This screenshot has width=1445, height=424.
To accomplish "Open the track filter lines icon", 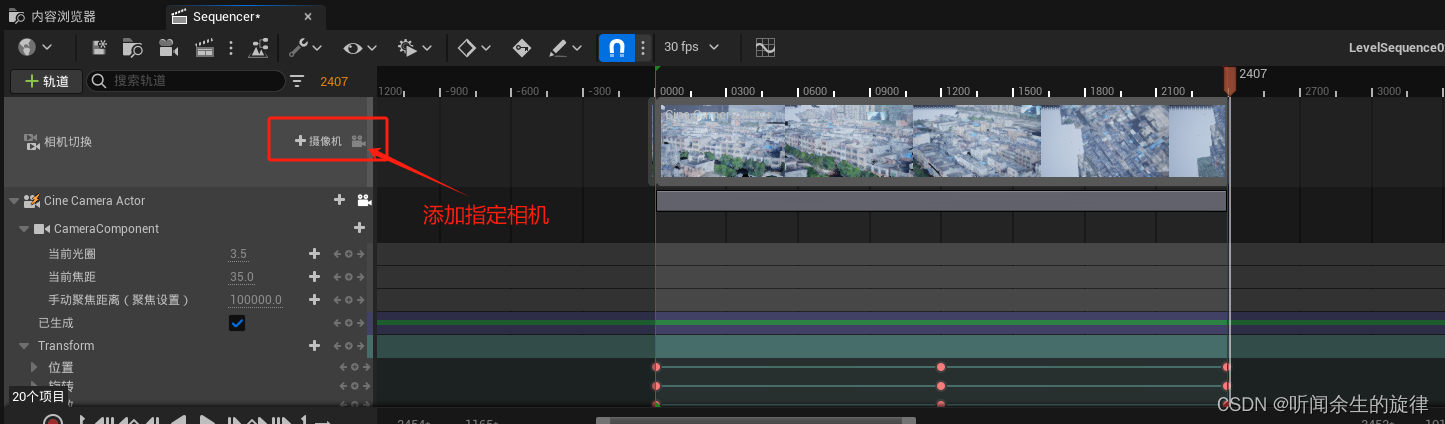I will pos(297,81).
